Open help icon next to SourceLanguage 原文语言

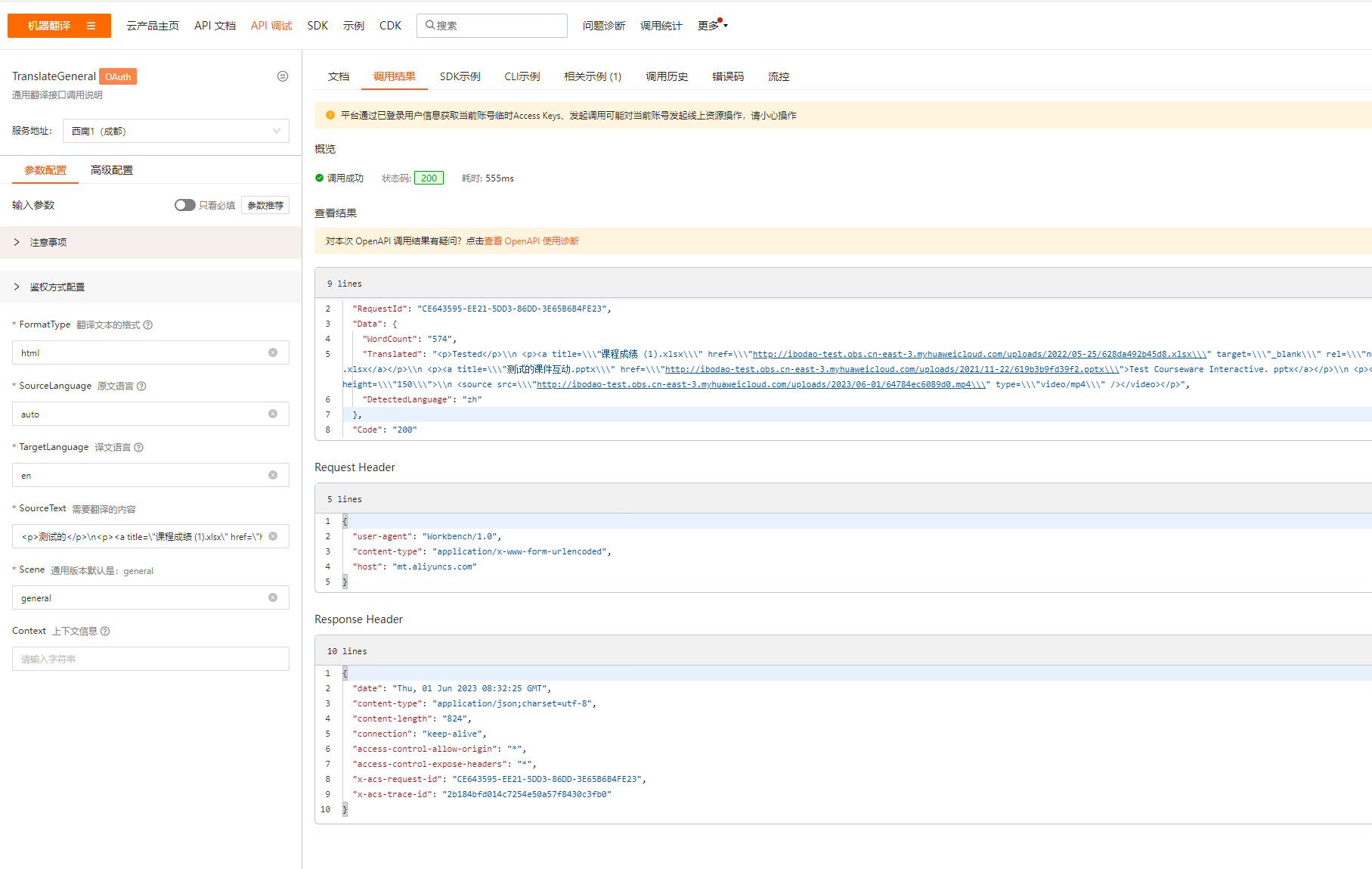[141, 386]
